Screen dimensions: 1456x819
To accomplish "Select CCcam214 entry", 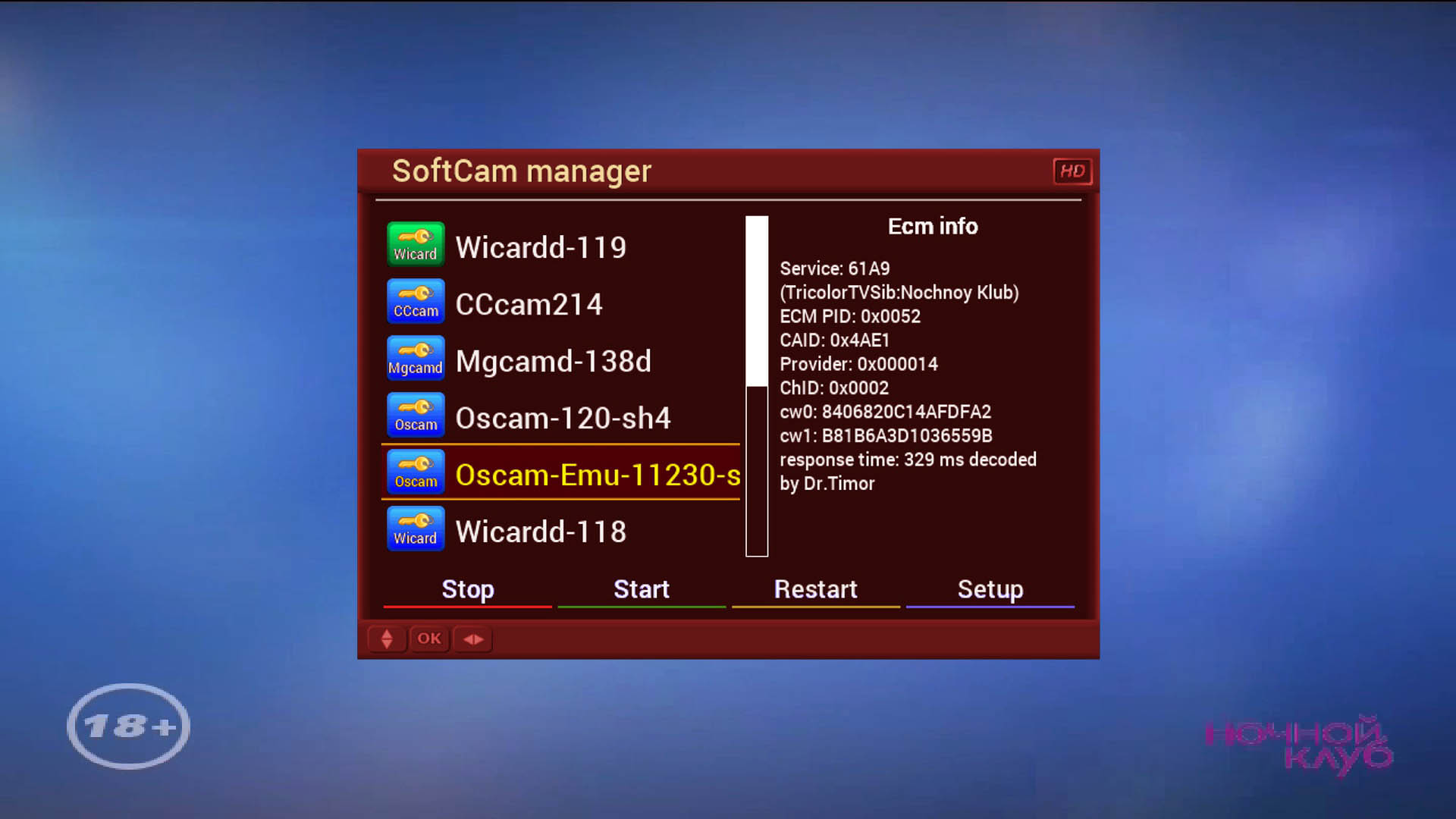I will (x=529, y=305).
